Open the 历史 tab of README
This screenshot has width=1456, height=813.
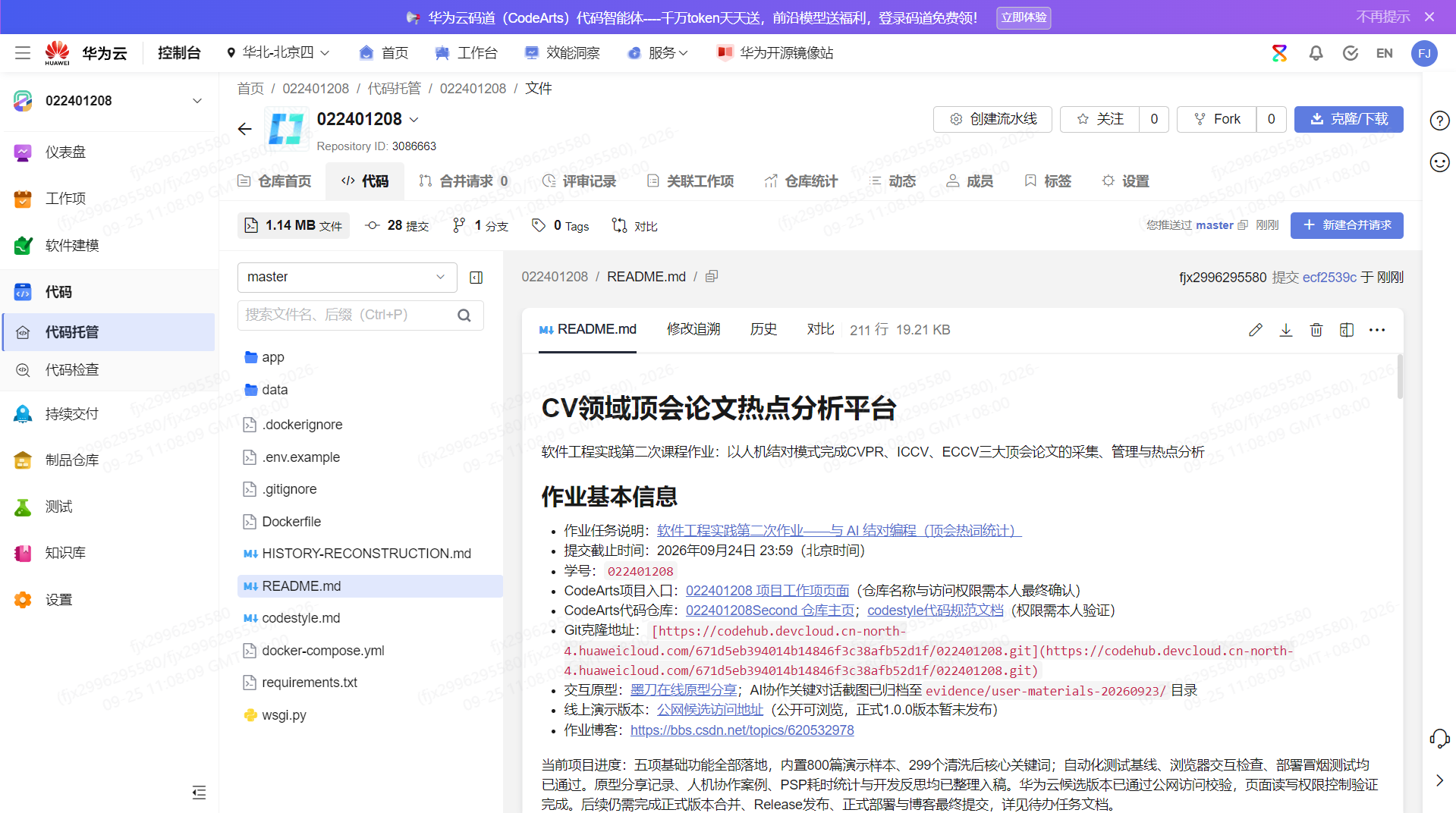click(x=763, y=329)
